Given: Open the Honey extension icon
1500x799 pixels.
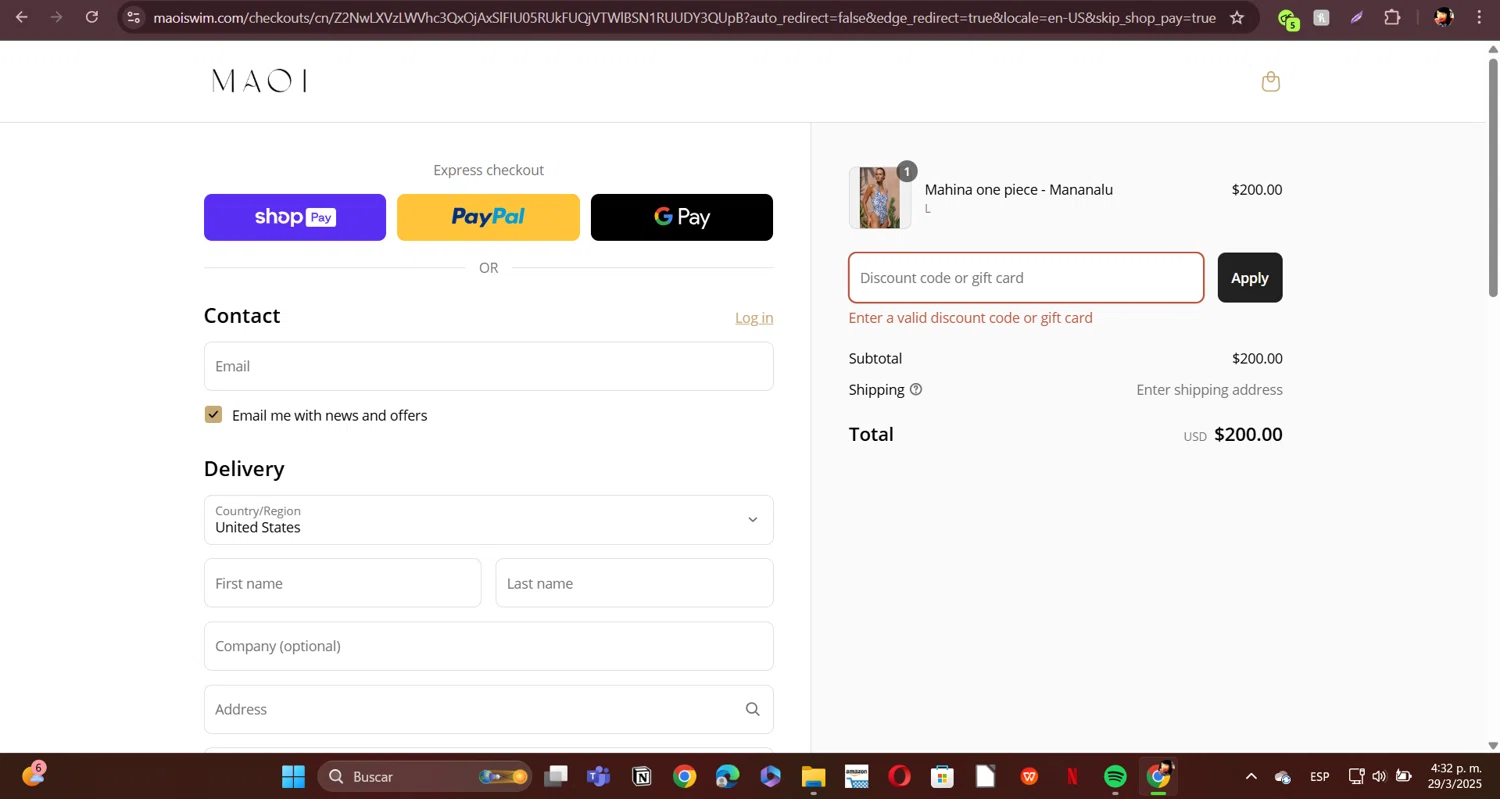Looking at the screenshot, I should coord(1321,17).
